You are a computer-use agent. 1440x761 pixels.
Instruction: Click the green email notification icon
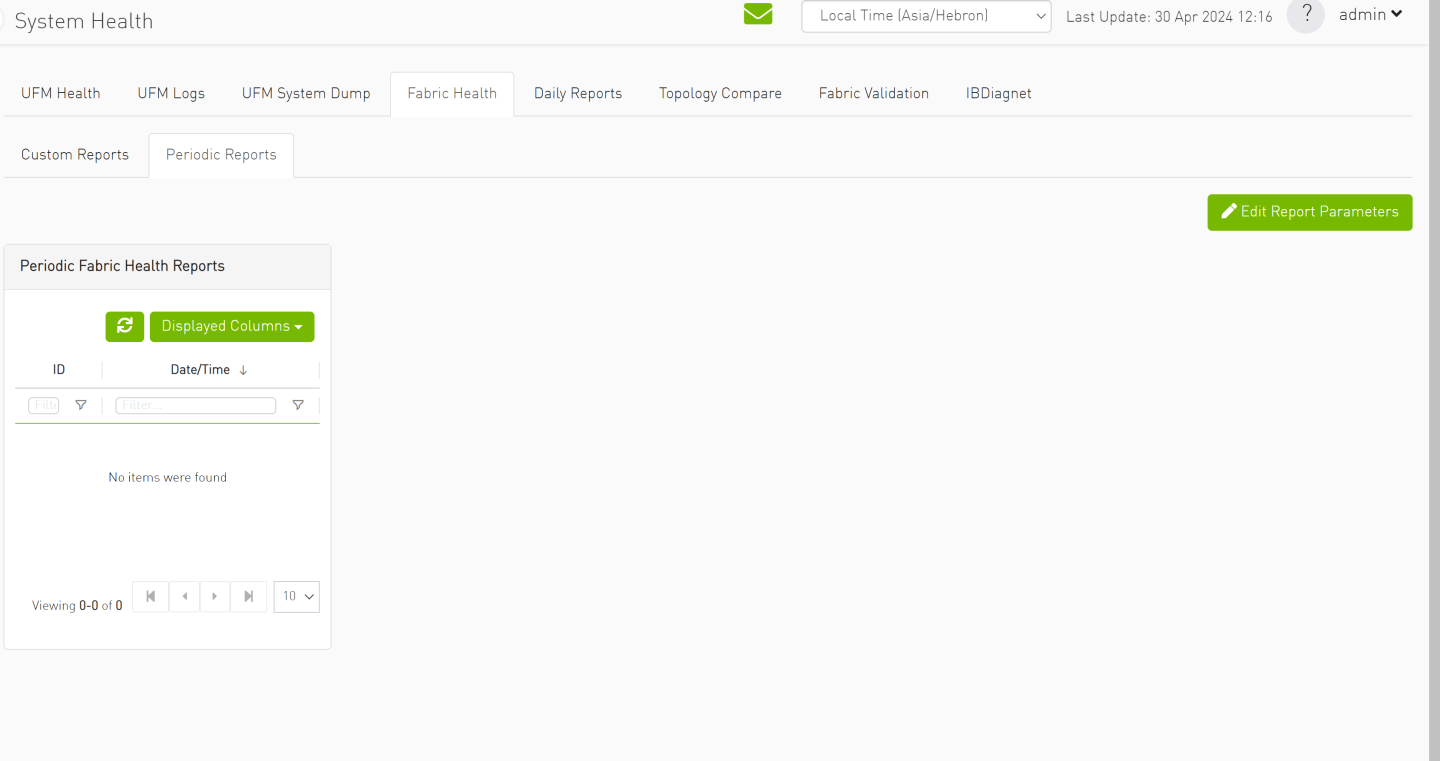757,14
